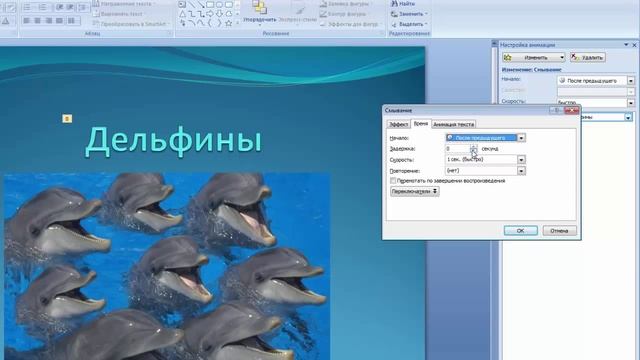Click the Удалить remove animation button

point(587,58)
